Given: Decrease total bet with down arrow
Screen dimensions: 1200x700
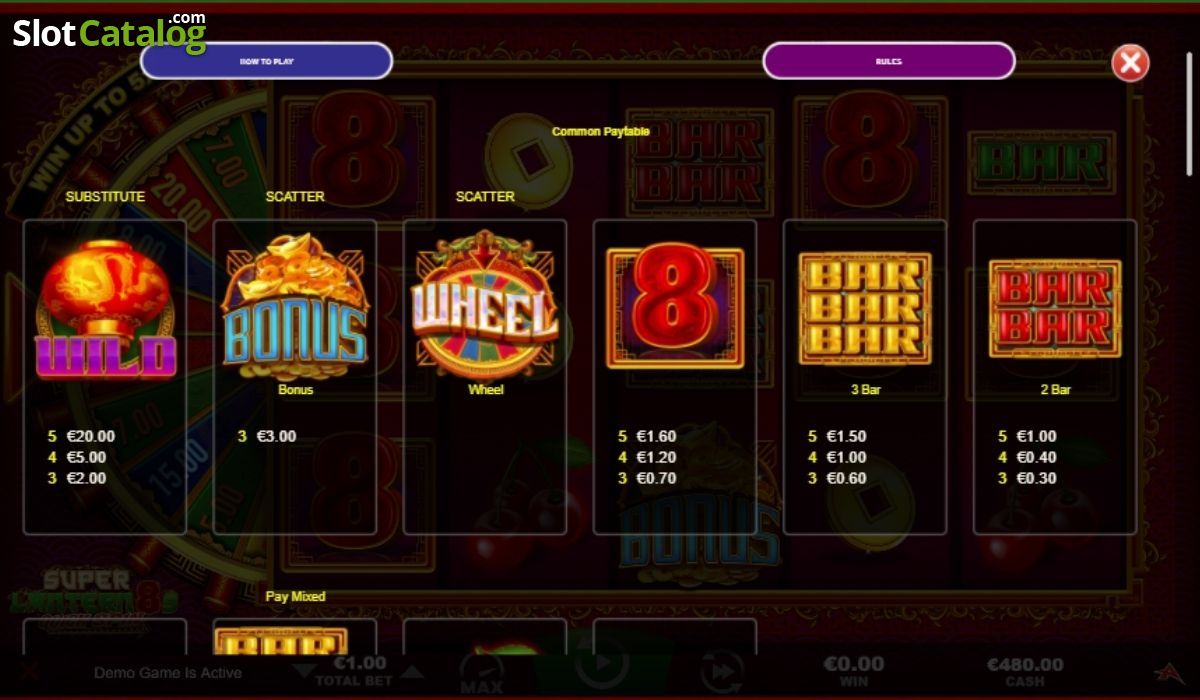Looking at the screenshot, I should pos(304,671).
